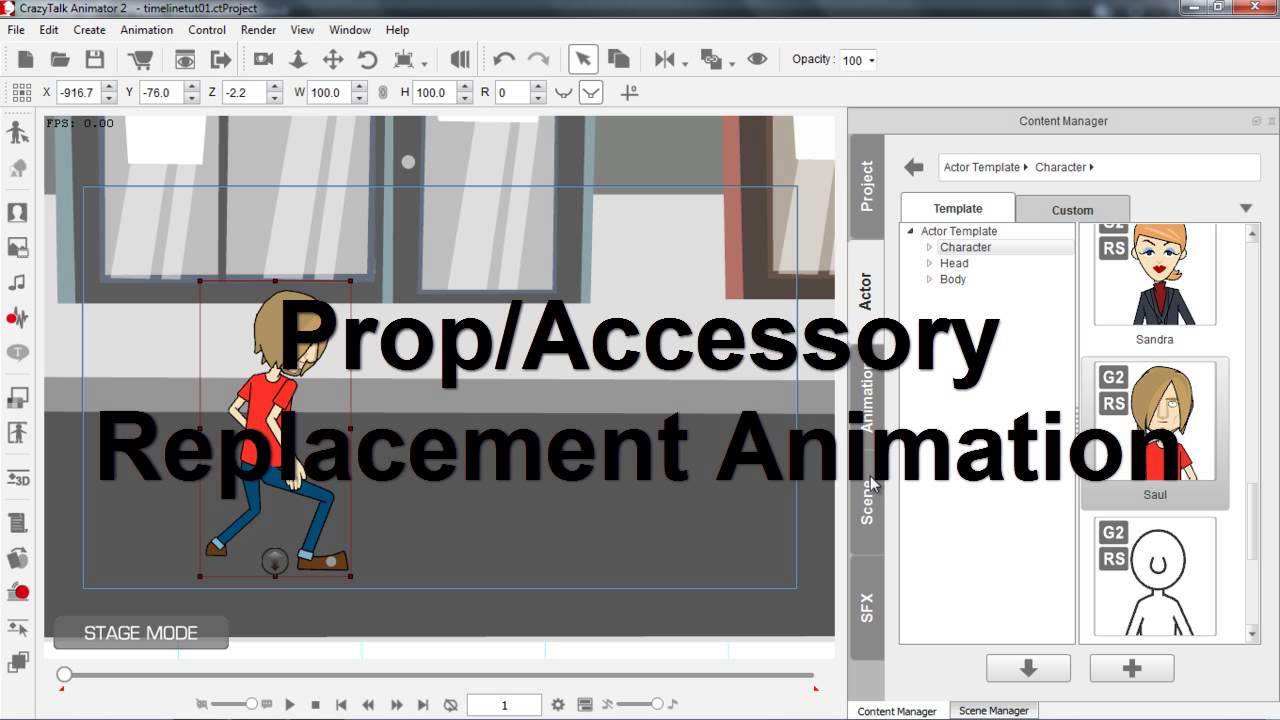Open the content store shopping cart icon
Viewport: 1280px width, 720px height.
coord(140,60)
